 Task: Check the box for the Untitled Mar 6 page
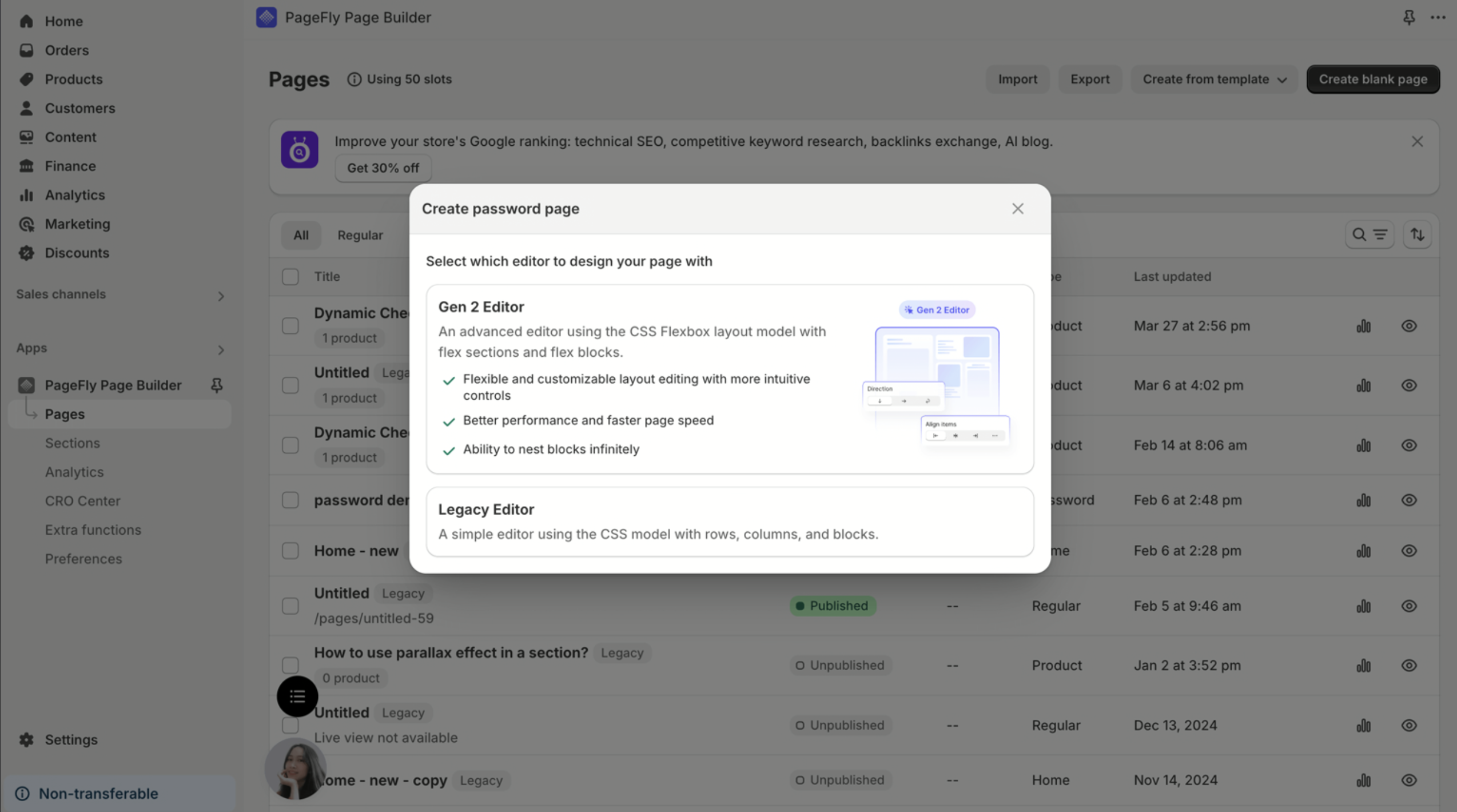coord(290,385)
